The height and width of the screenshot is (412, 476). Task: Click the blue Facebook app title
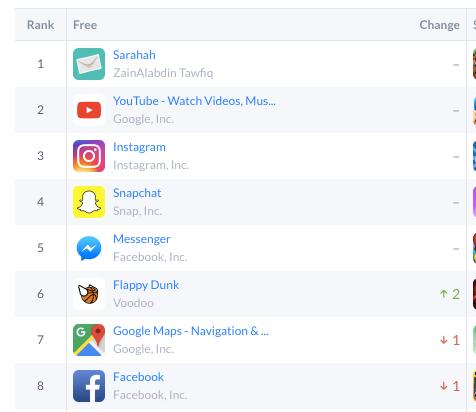coord(138,377)
